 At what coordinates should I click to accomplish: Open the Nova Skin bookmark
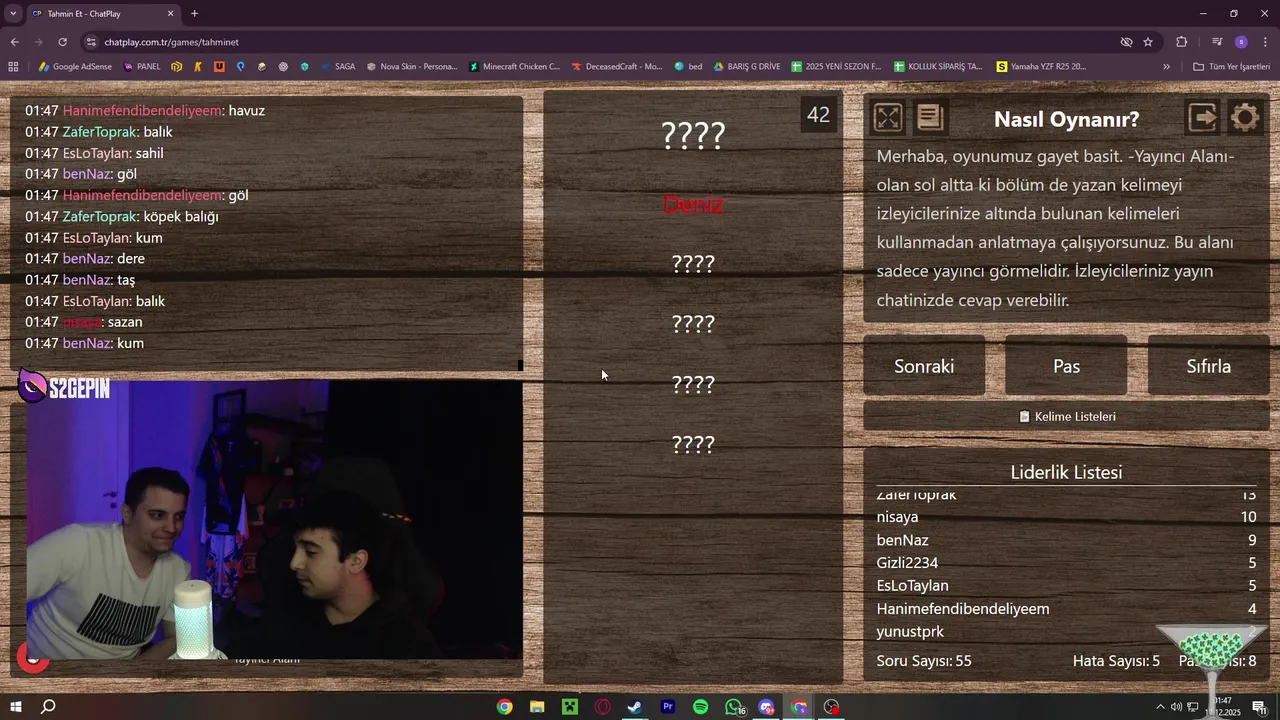pyautogui.click(x=412, y=66)
